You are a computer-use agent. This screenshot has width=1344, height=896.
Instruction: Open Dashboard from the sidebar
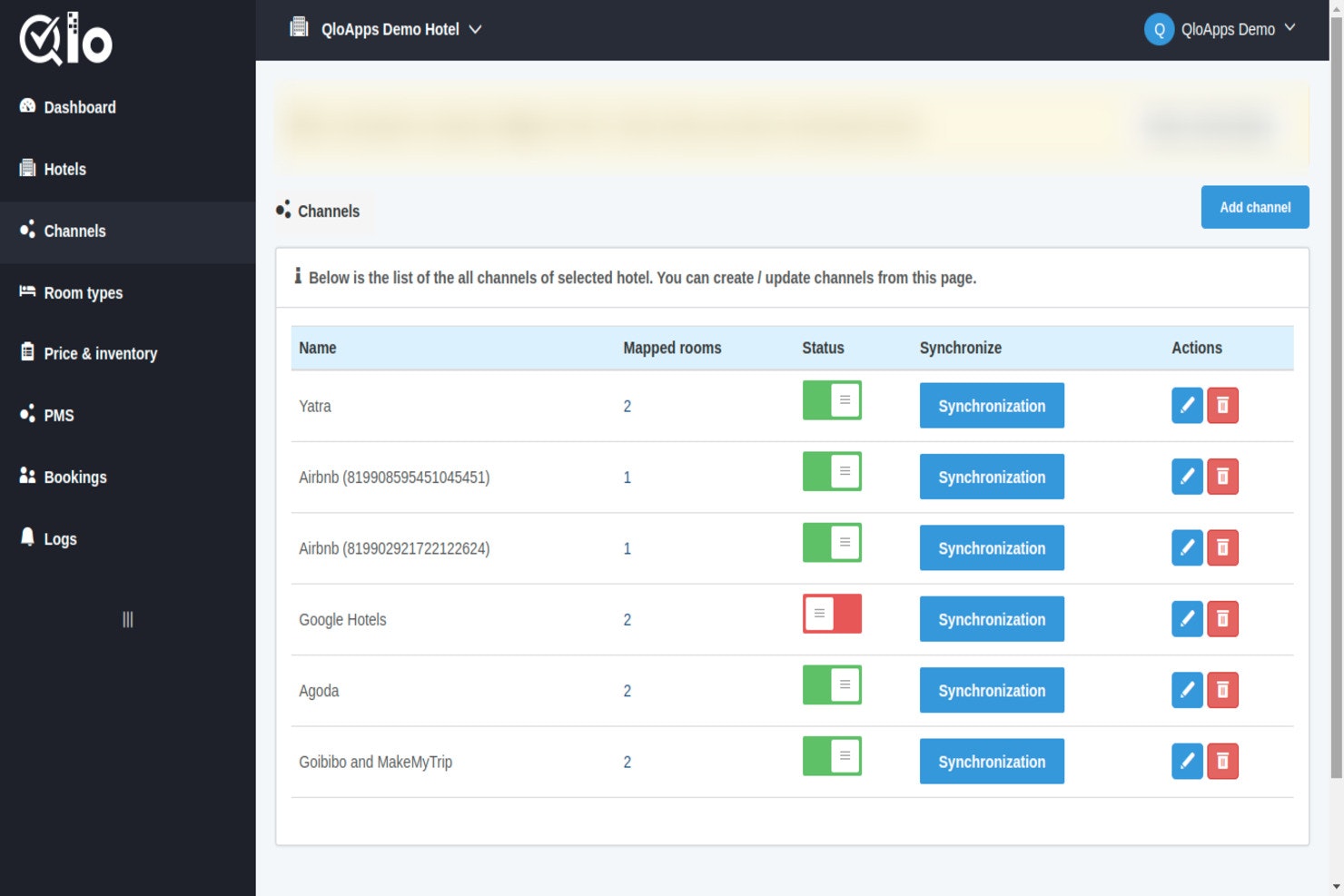click(127, 107)
